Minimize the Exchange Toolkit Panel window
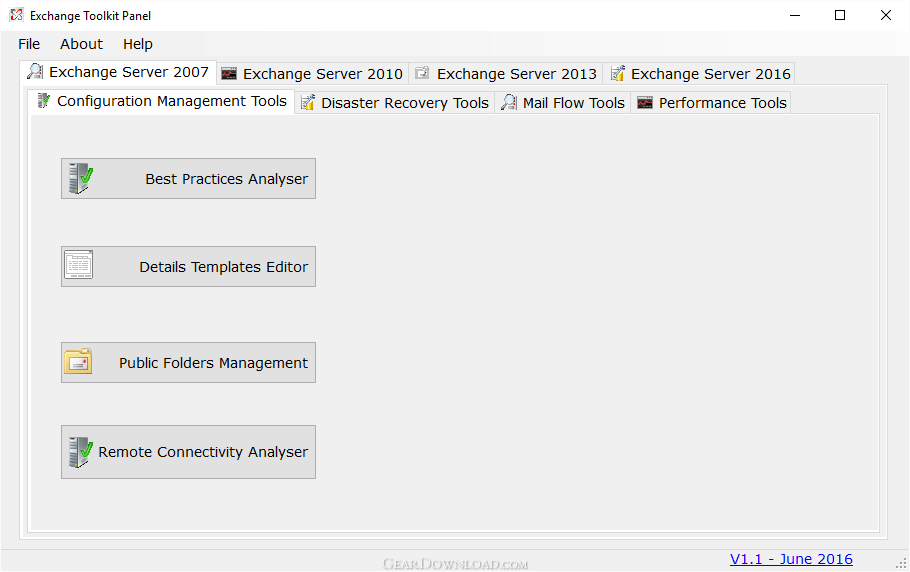Image resolution: width=910 pixels, height=572 pixels. 795,16
